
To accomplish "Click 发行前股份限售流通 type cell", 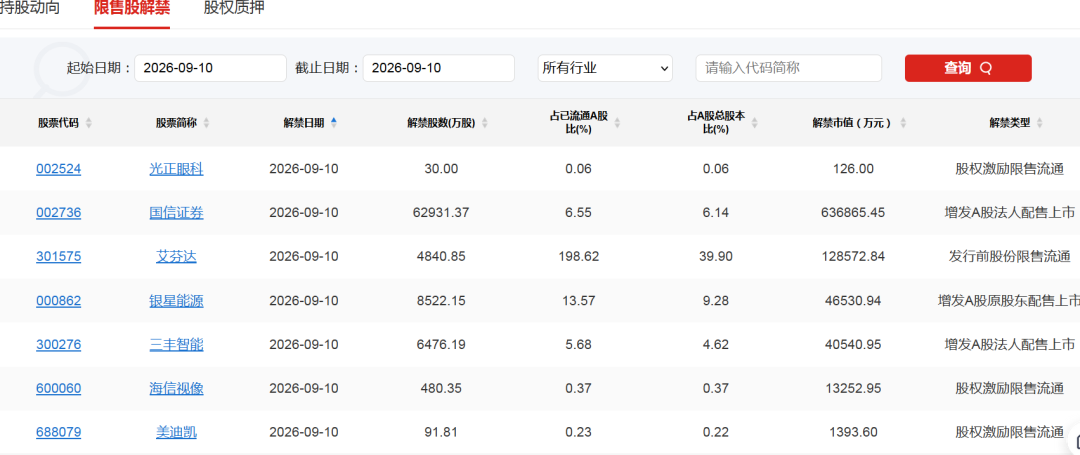I will [1010, 257].
